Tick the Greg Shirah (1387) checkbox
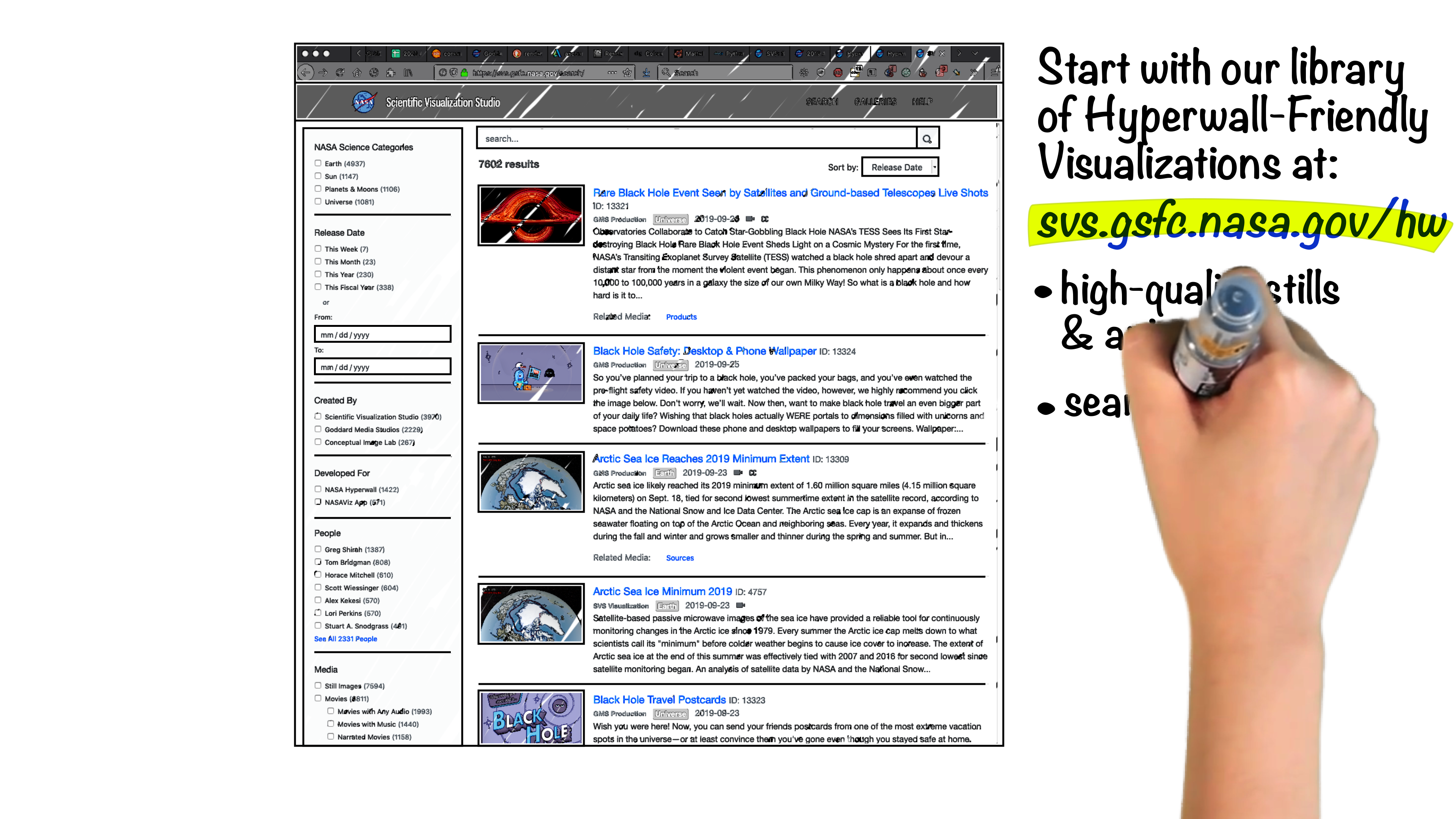Image resolution: width=1456 pixels, height=819 pixels. click(318, 549)
